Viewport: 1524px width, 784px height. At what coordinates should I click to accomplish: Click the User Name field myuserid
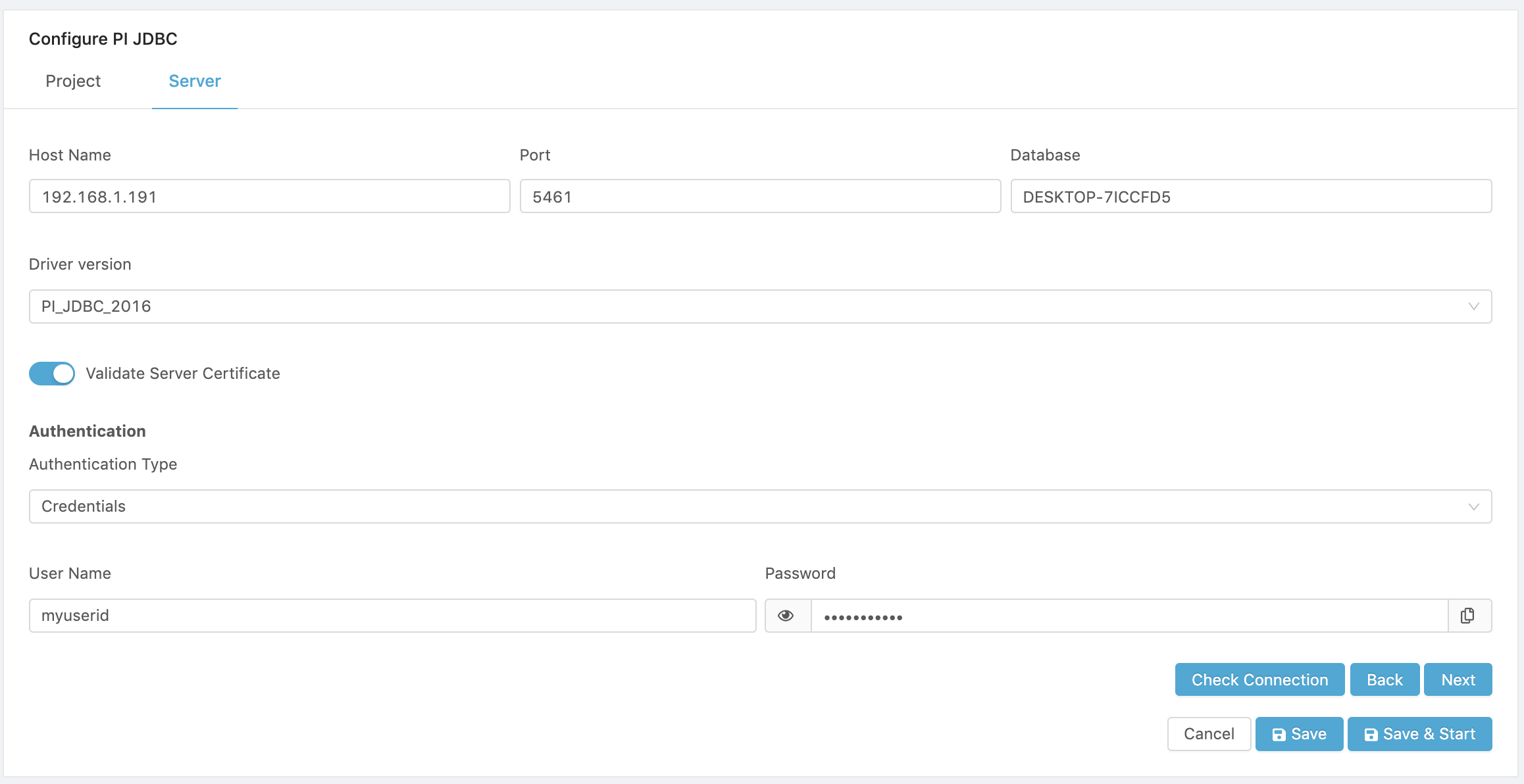[x=392, y=616]
